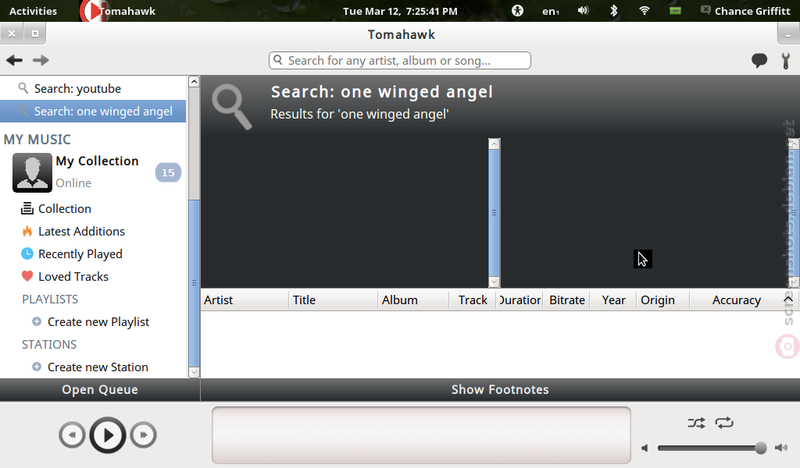800x468 pixels.
Task: Click the My Collection avatar picture
Action: click(32, 173)
